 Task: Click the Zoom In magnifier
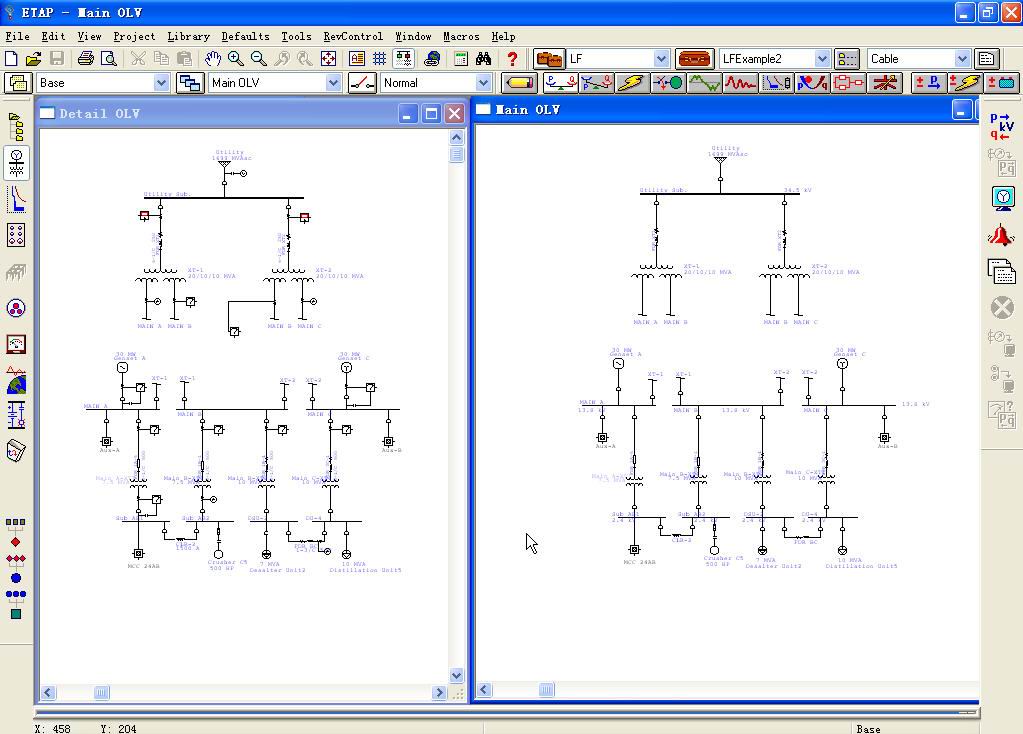click(236, 59)
